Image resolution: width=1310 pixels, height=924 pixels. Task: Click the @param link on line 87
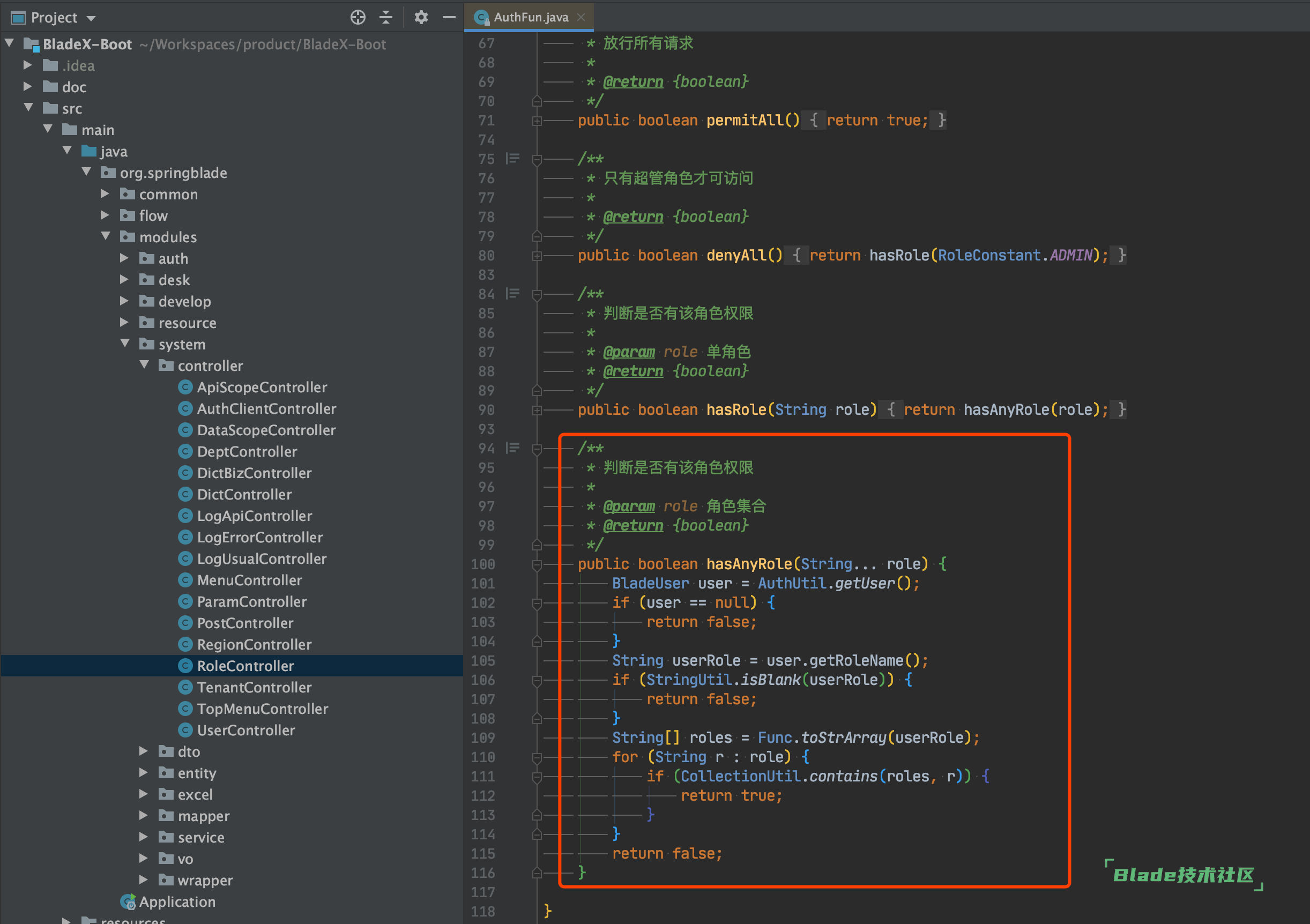click(x=629, y=352)
